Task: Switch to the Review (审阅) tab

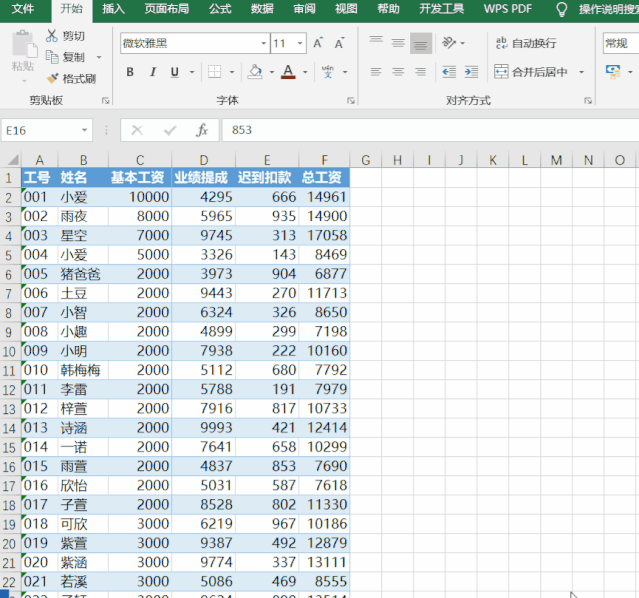Action: coord(304,9)
